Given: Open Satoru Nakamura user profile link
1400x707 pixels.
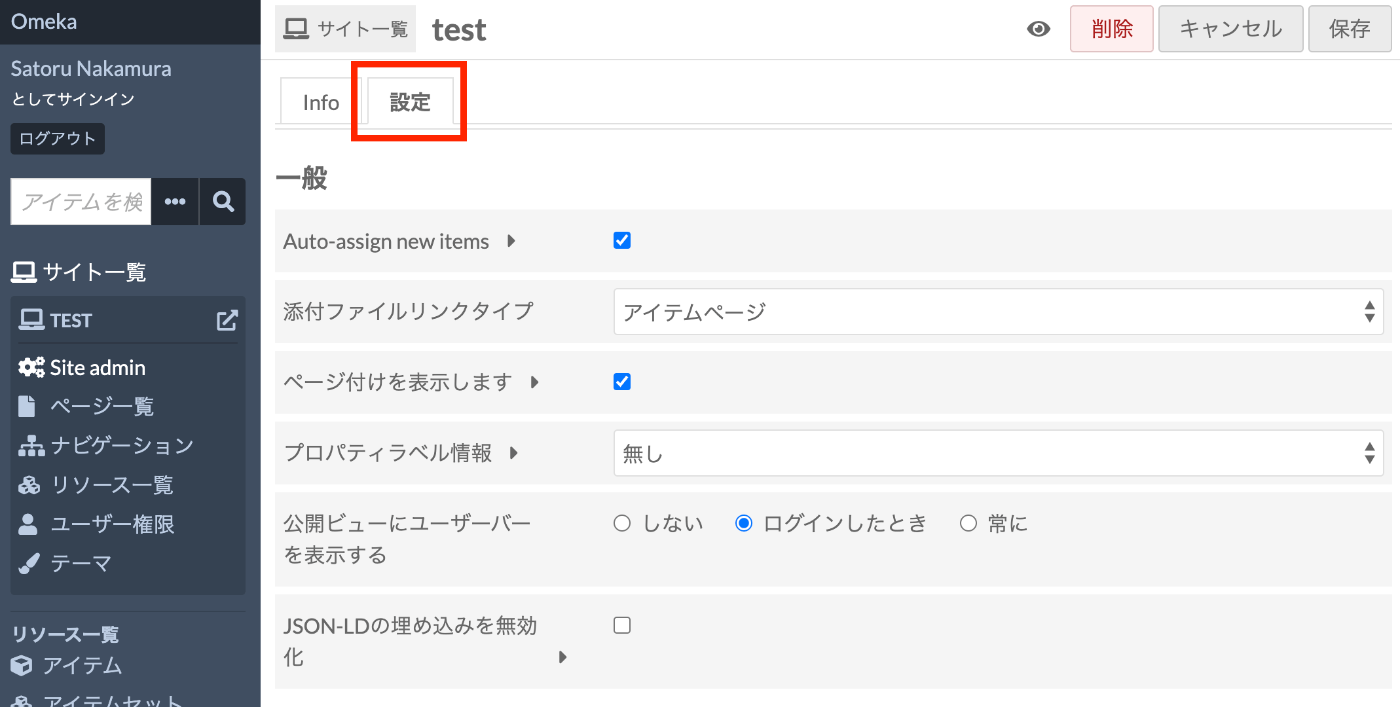Looking at the screenshot, I should click(91, 69).
